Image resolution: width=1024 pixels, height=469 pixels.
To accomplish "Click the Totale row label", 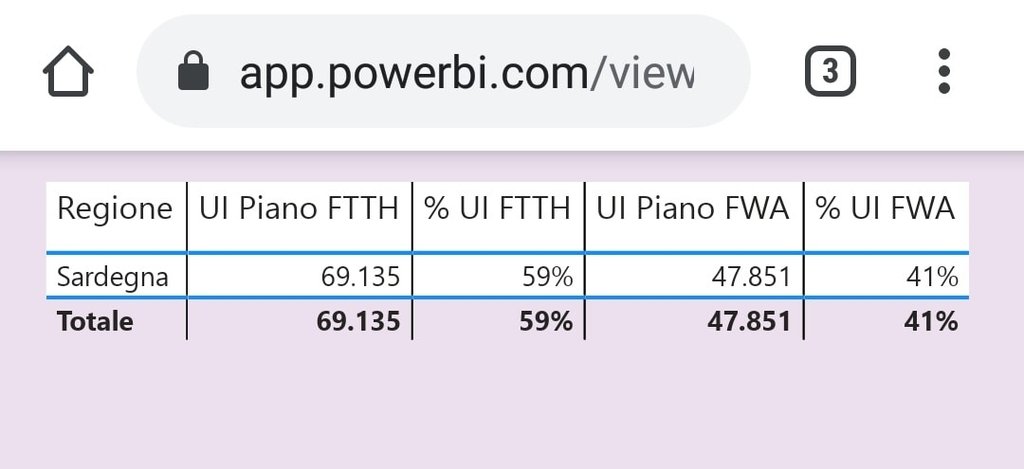I will click(95, 321).
